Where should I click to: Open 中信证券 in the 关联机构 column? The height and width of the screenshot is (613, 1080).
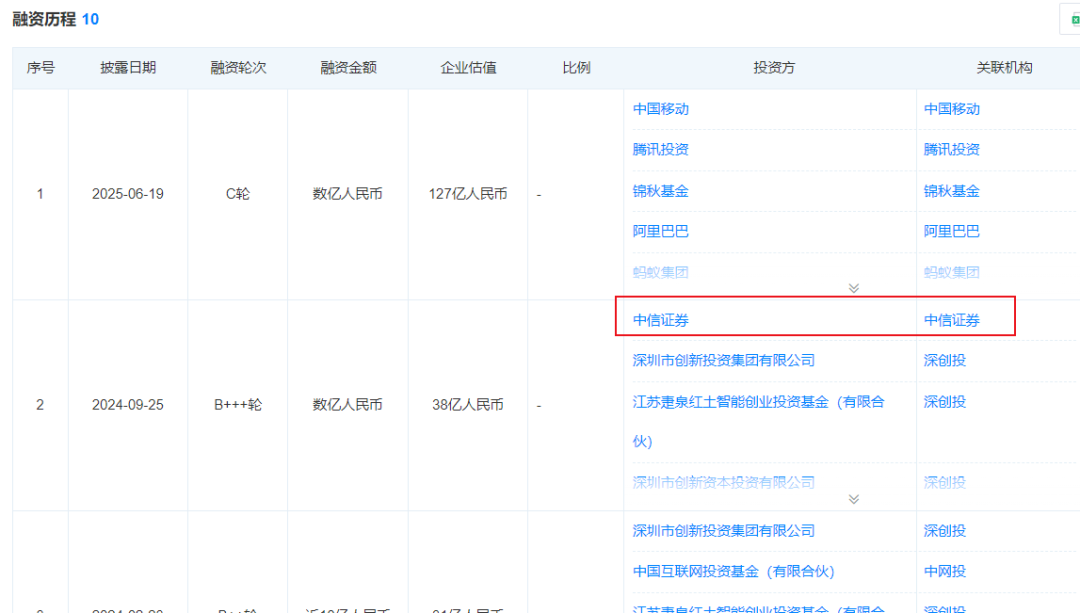tap(951, 320)
